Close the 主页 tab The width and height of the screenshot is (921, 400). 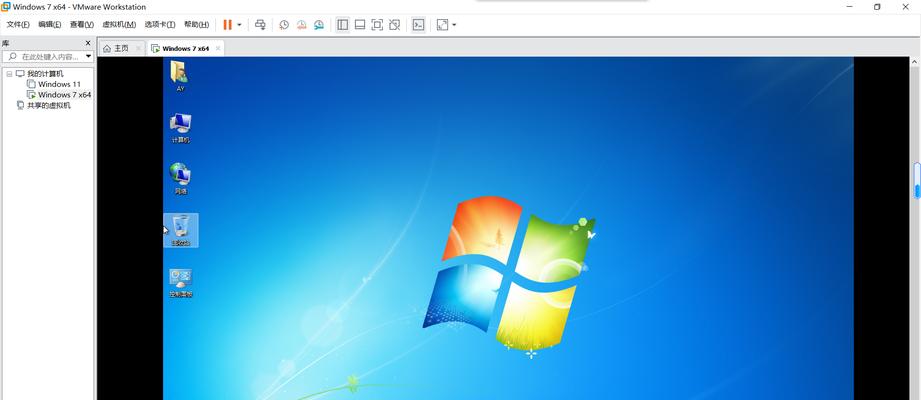[138, 48]
